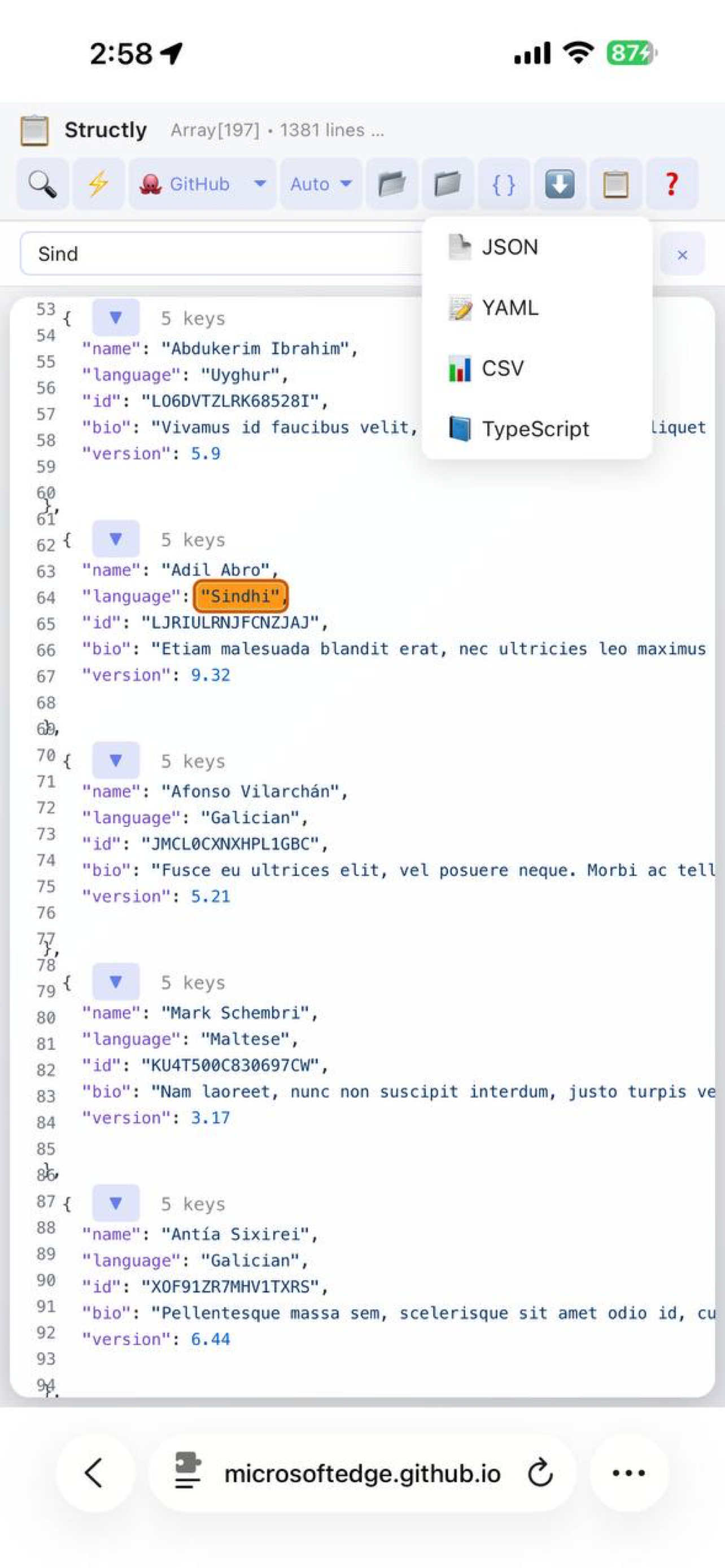Click the search field containing Sind
This screenshot has height=1568, width=725.
click(221, 253)
